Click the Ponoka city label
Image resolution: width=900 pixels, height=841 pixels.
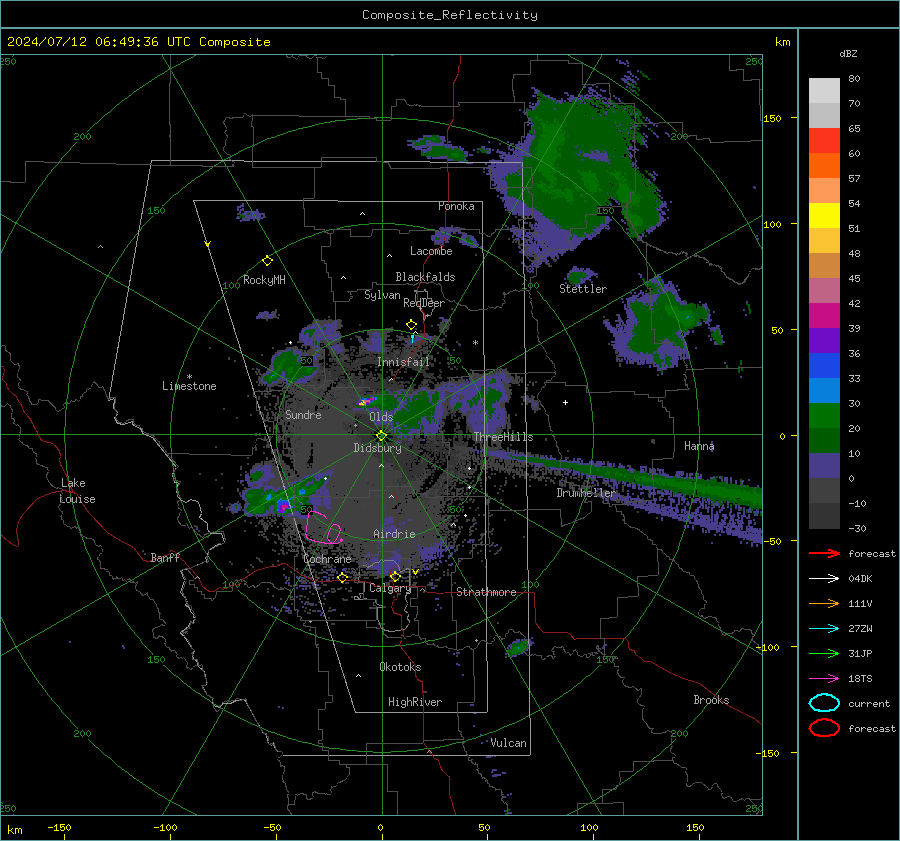456,206
